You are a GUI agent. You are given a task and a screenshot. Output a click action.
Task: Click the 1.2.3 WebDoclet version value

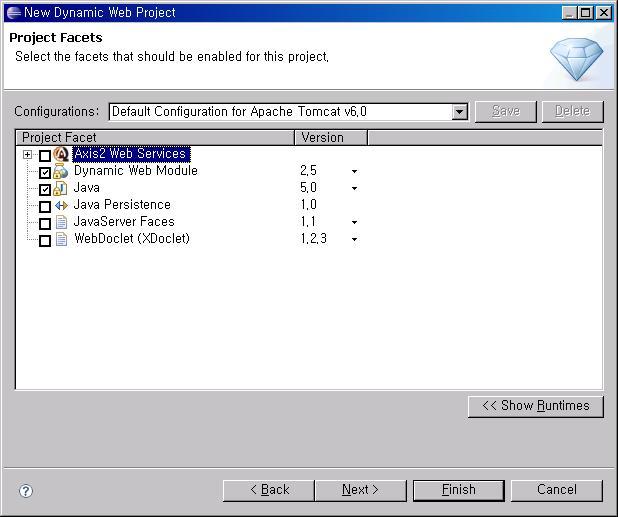314,239
